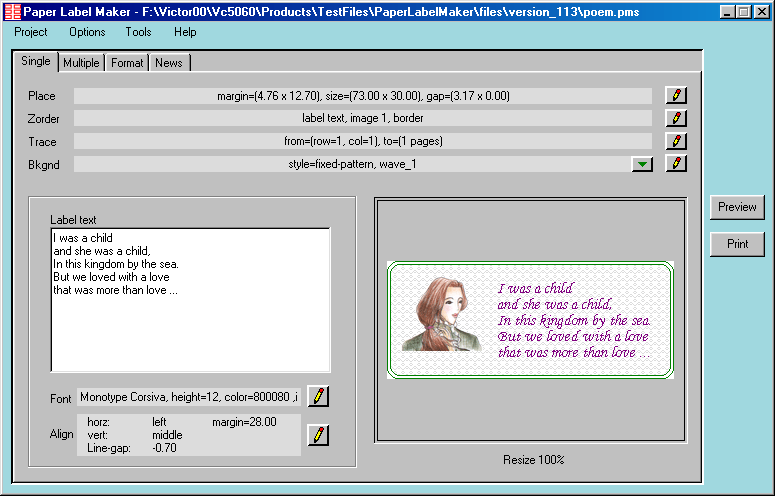The width and height of the screenshot is (775, 496).
Task: Open the Tools menu
Action: tap(139, 32)
